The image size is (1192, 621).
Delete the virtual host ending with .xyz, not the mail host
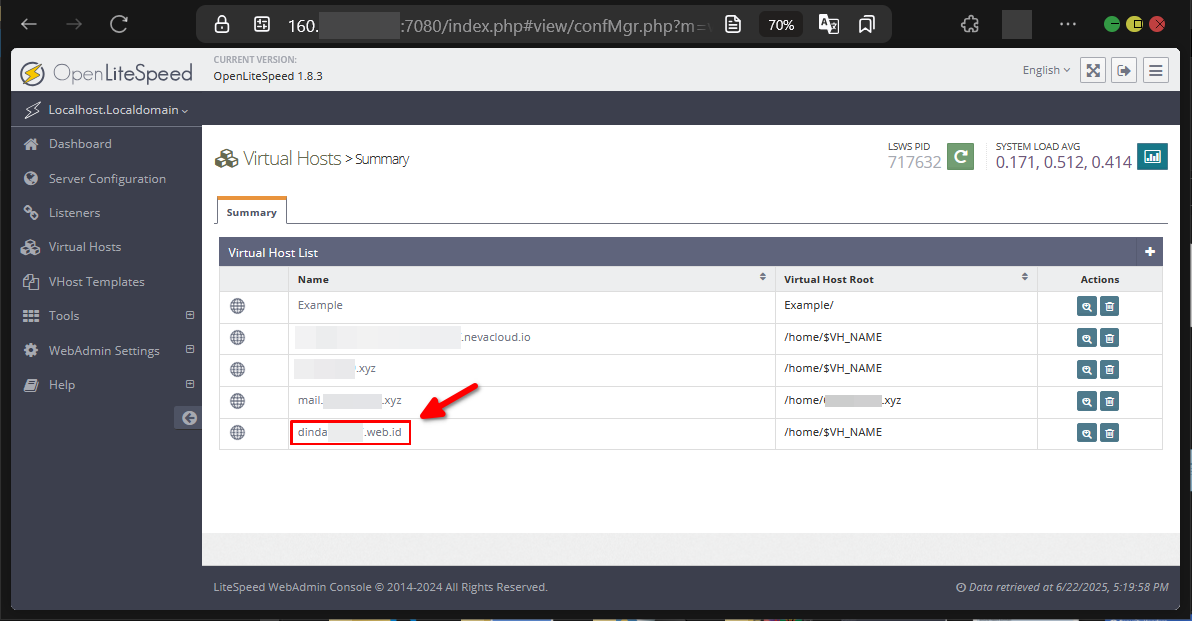[x=1109, y=369]
